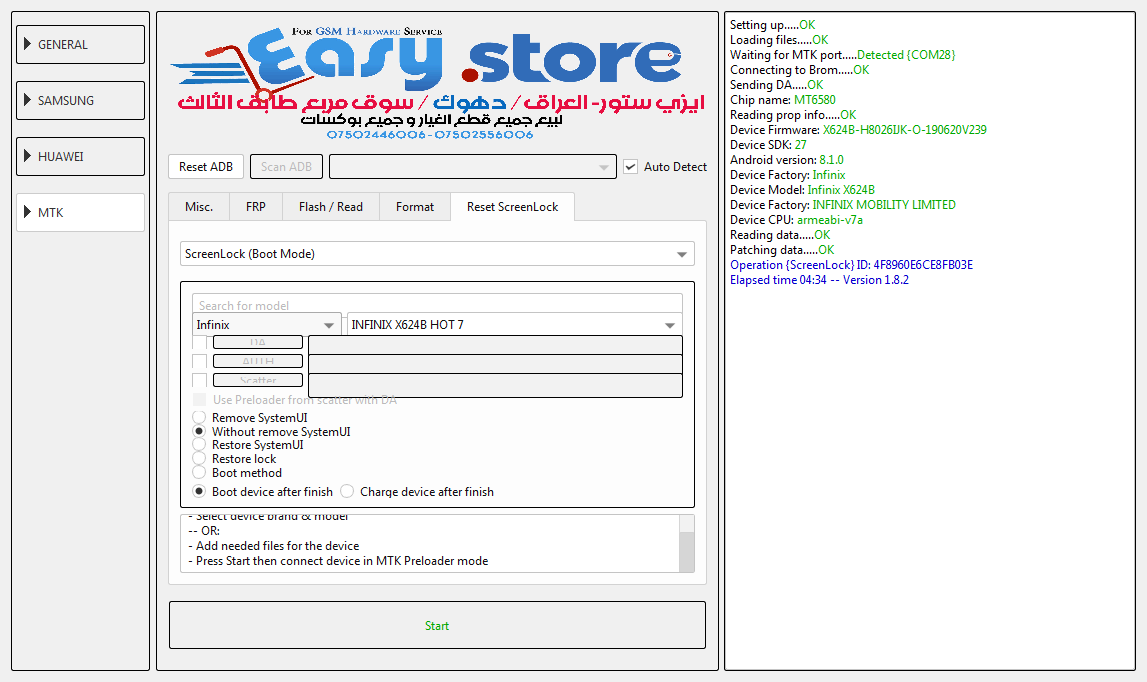Select the Restore SystemUI option

[x=199, y=444]
